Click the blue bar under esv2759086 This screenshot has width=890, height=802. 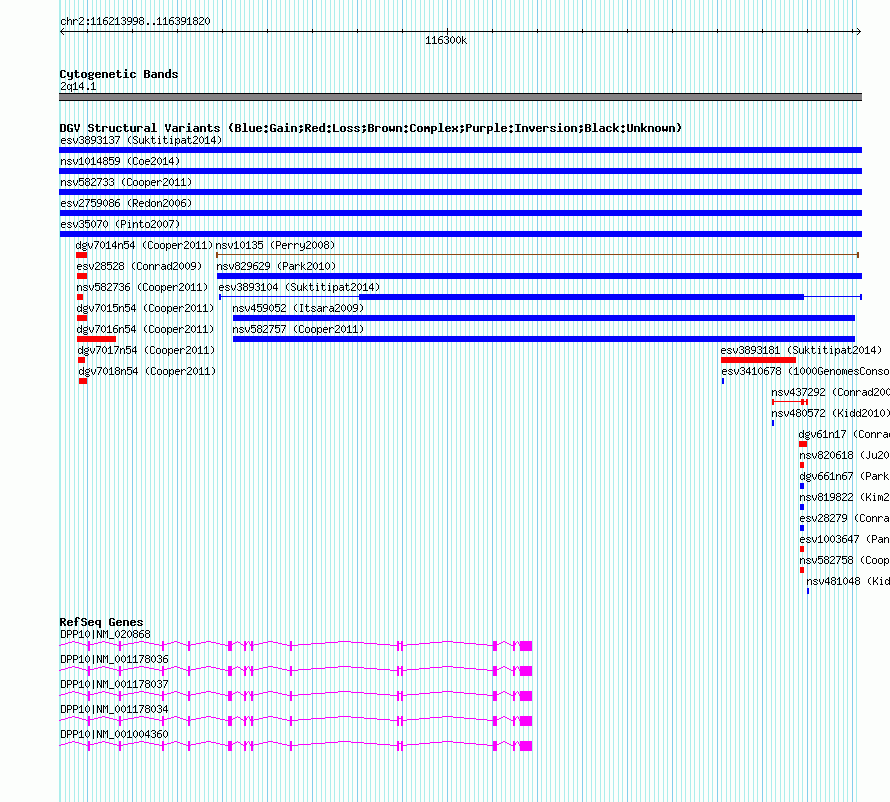pyautogui.click(x=460, y=213)
